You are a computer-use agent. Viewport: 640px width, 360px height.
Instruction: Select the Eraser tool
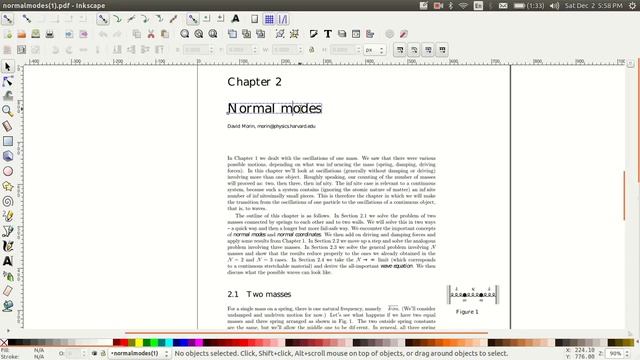(7, 291)
